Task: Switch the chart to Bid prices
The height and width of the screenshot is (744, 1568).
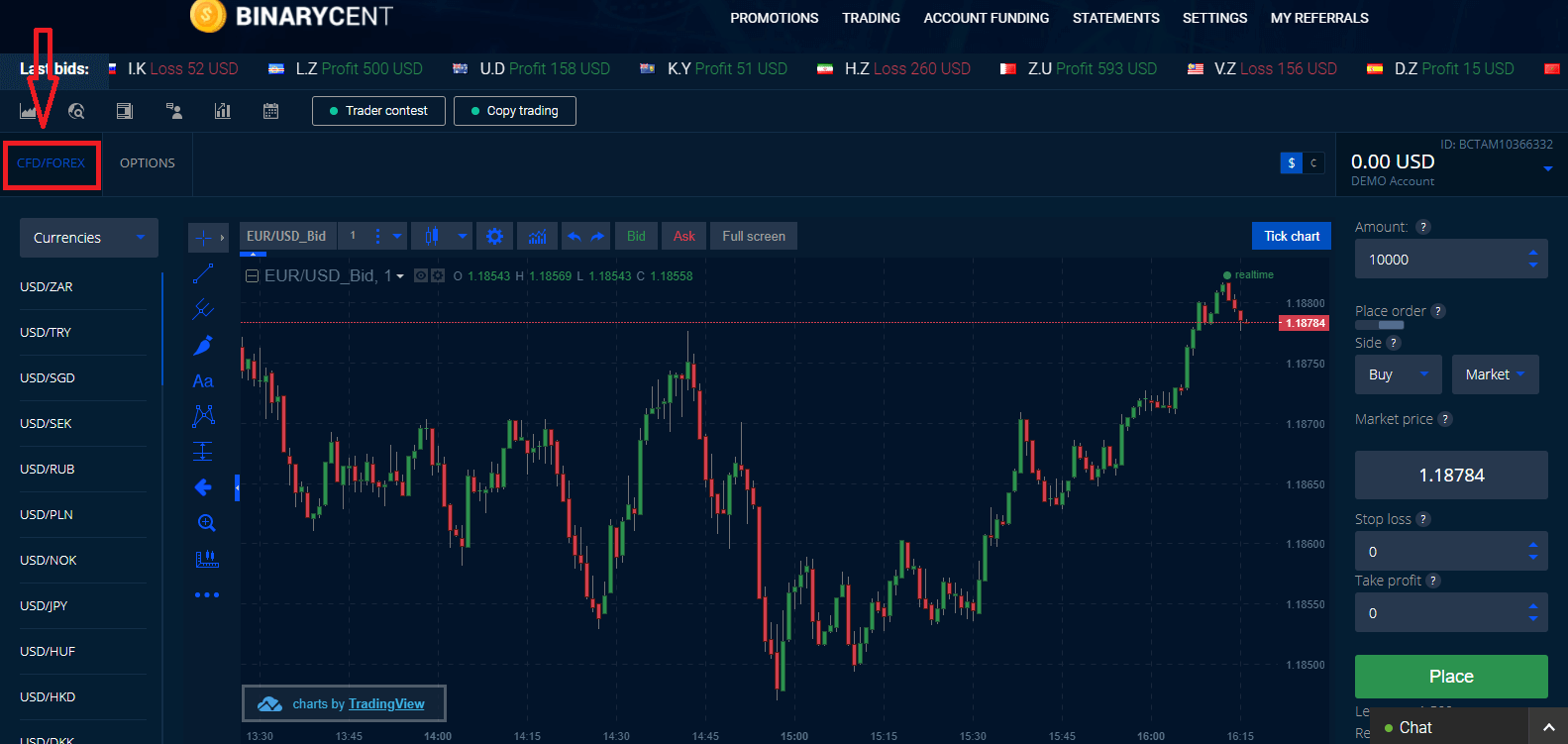Action: pos(636,236)
